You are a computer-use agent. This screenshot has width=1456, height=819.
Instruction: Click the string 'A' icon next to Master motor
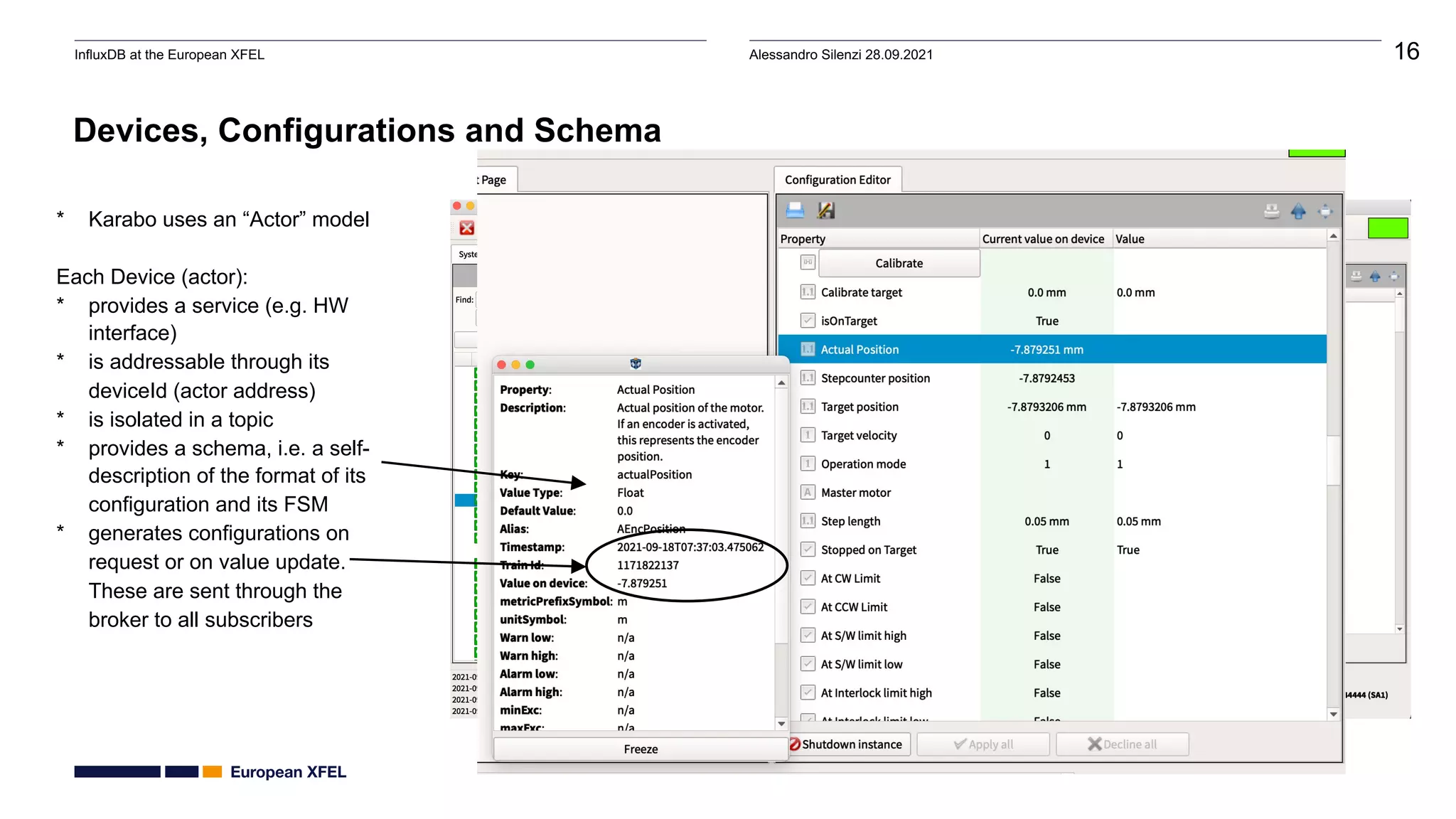pos(808,492)
